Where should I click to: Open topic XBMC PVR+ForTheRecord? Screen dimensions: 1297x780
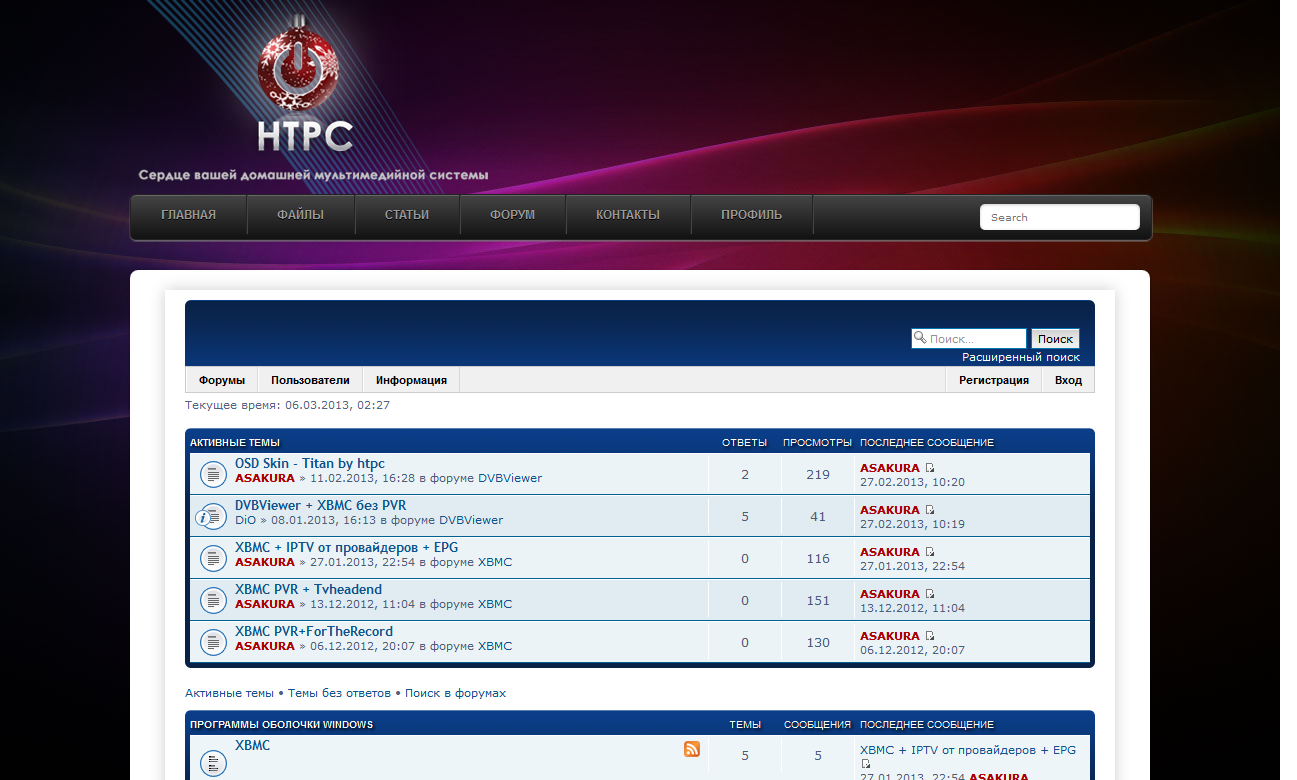(x=313, y=631)
